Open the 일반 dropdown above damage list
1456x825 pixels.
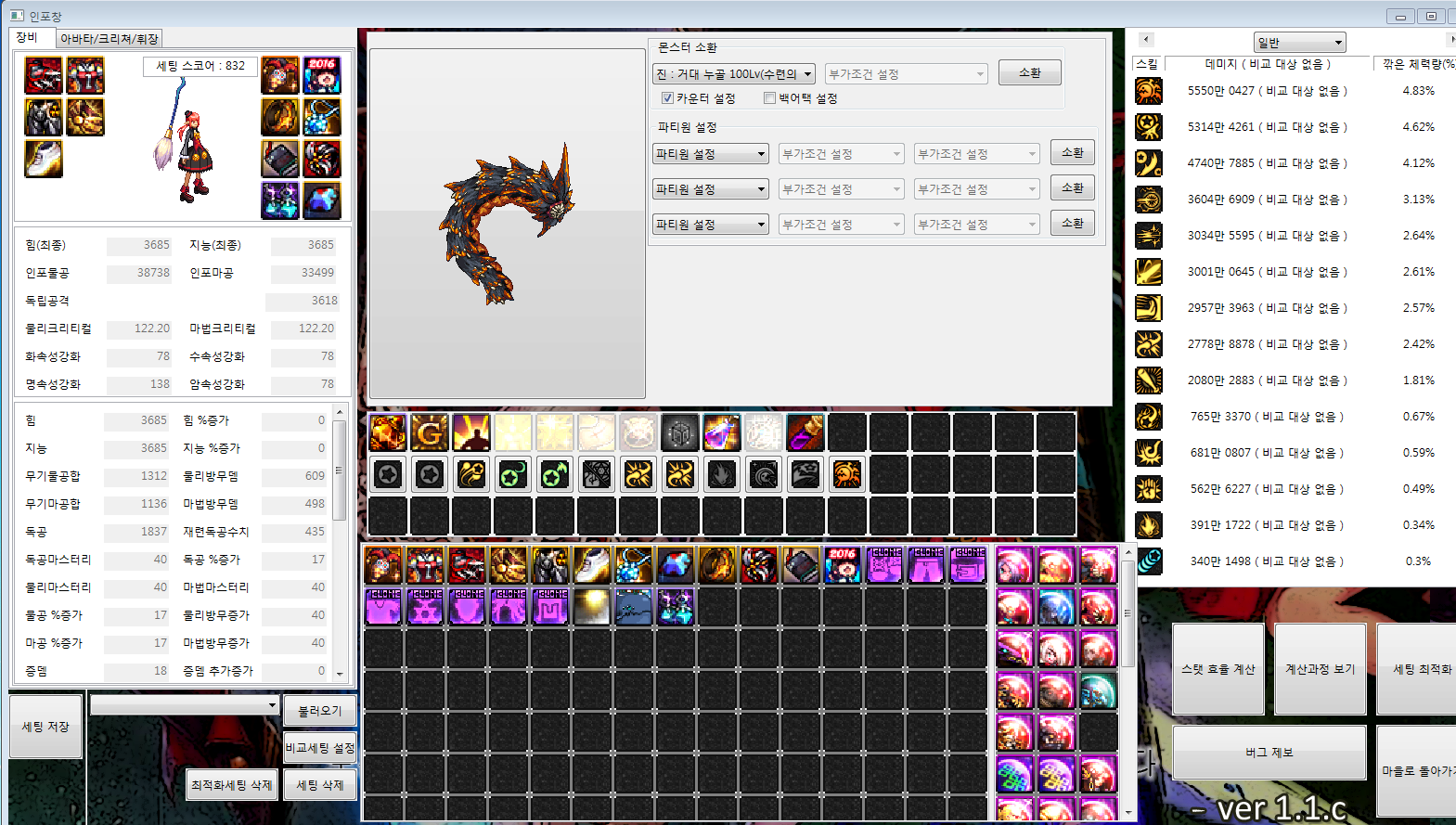tap(1299, 43)
